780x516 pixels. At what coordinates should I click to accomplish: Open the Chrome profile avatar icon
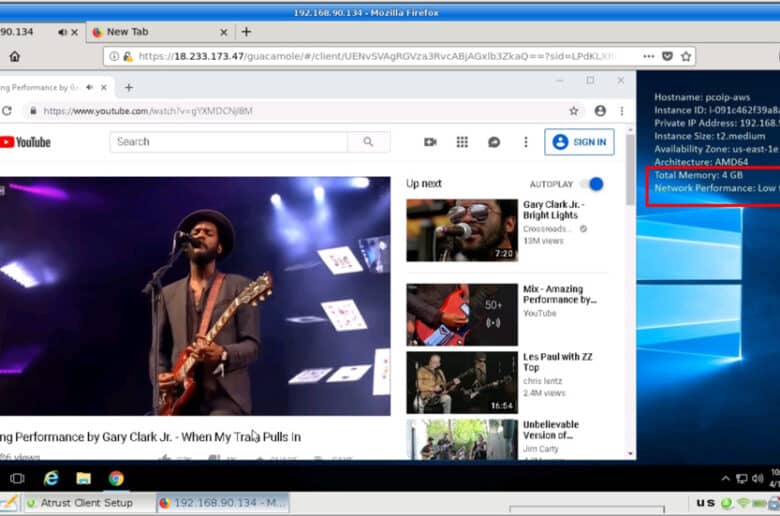600,111
